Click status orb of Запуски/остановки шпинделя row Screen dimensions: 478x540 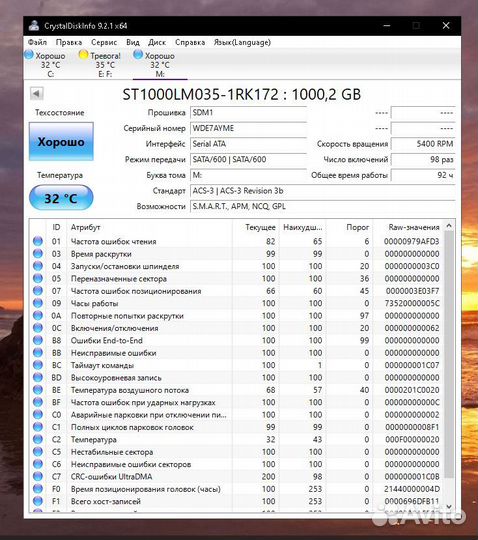(38, 266)
